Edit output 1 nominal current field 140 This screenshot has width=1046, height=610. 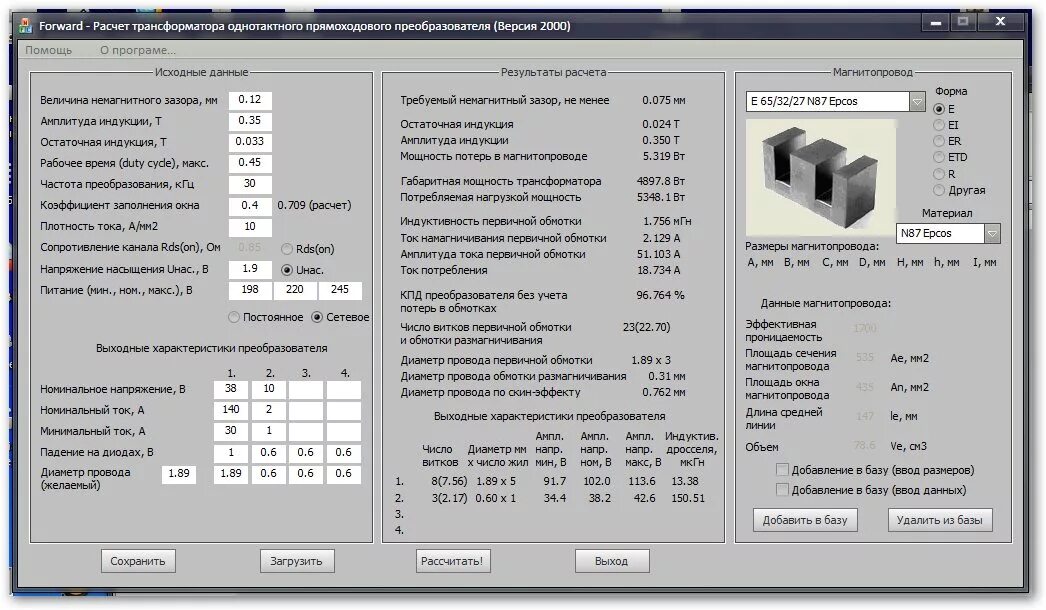231,410
